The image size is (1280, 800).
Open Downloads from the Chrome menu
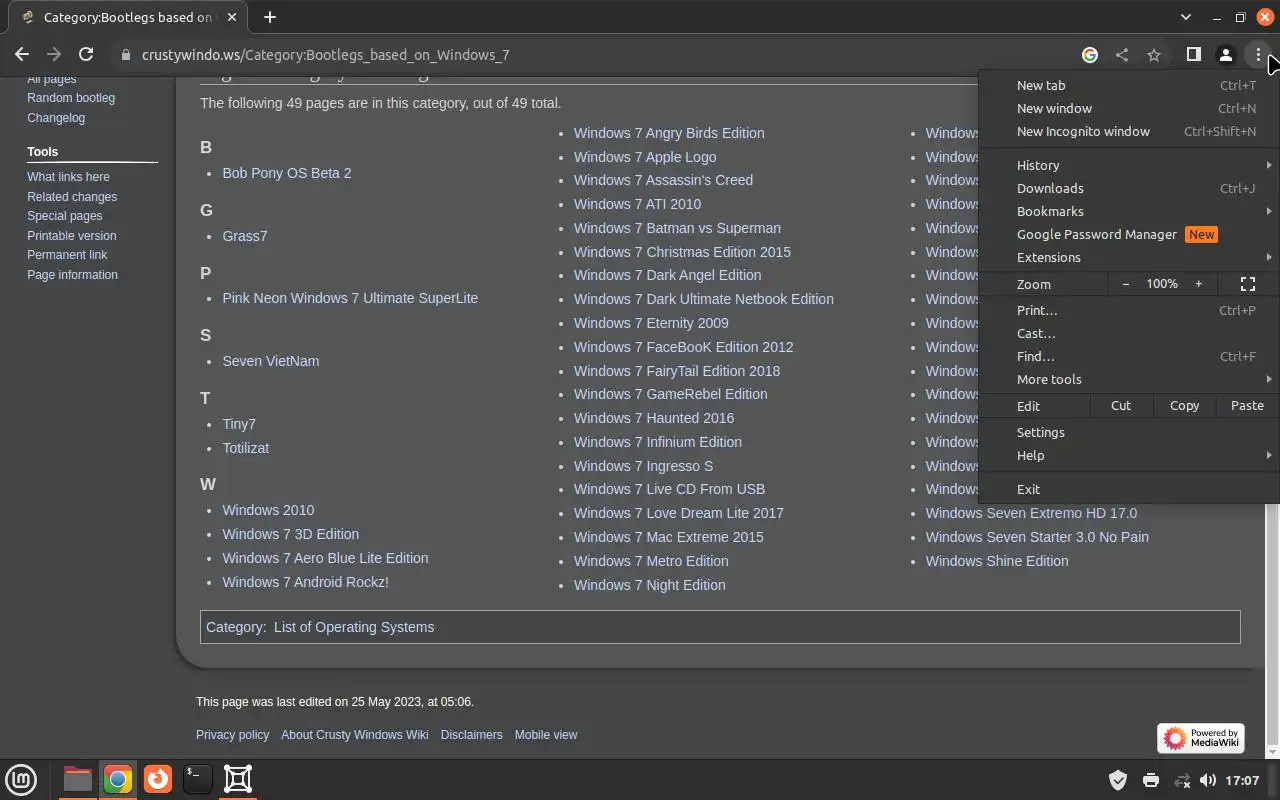pos(1129,188)
